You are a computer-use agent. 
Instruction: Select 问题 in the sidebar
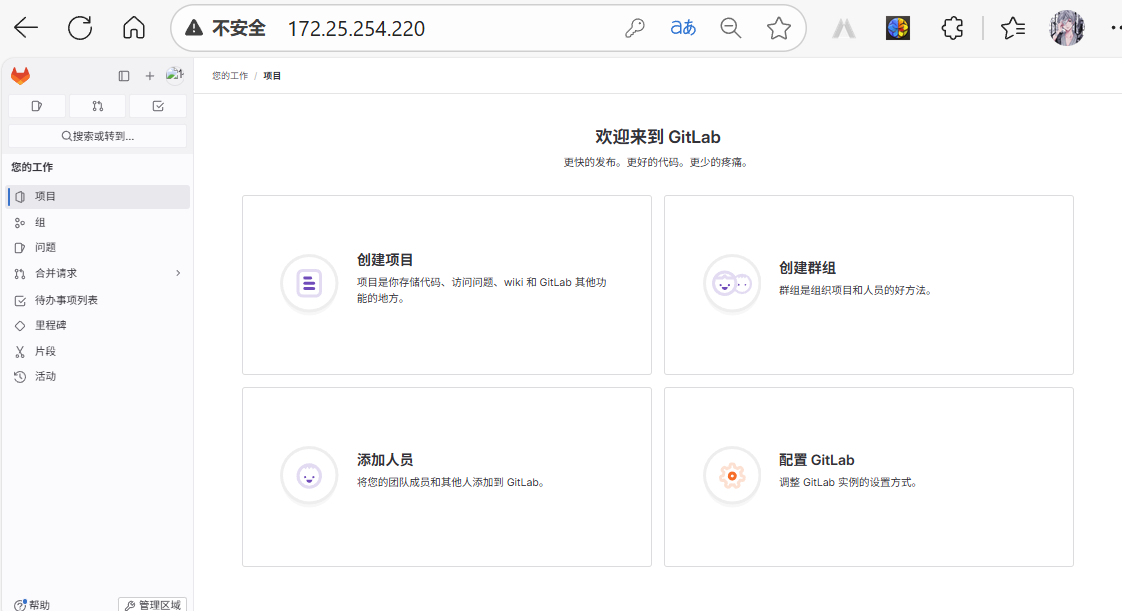pos(98,248)
